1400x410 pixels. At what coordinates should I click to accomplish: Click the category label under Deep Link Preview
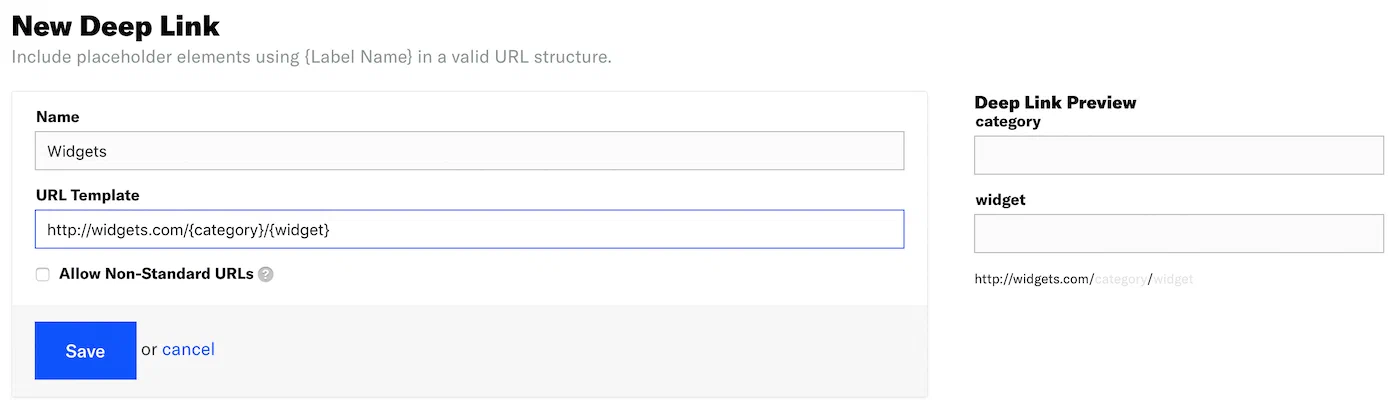[1008, 122]
